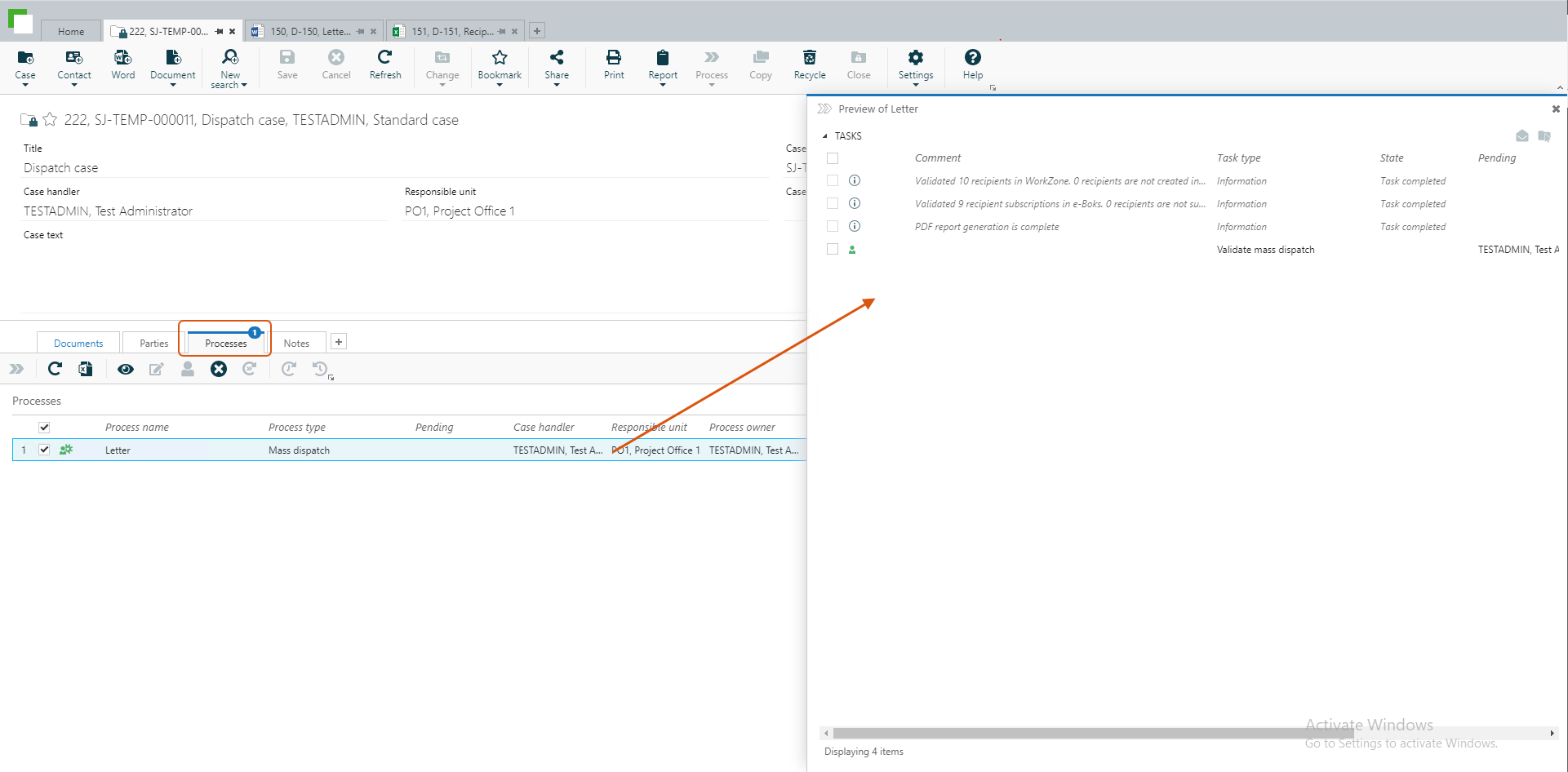Viewport: 1568px width, 772px height.
Task: Click the eye preview icon in Processes toolbar
Action: pos(125,370)
